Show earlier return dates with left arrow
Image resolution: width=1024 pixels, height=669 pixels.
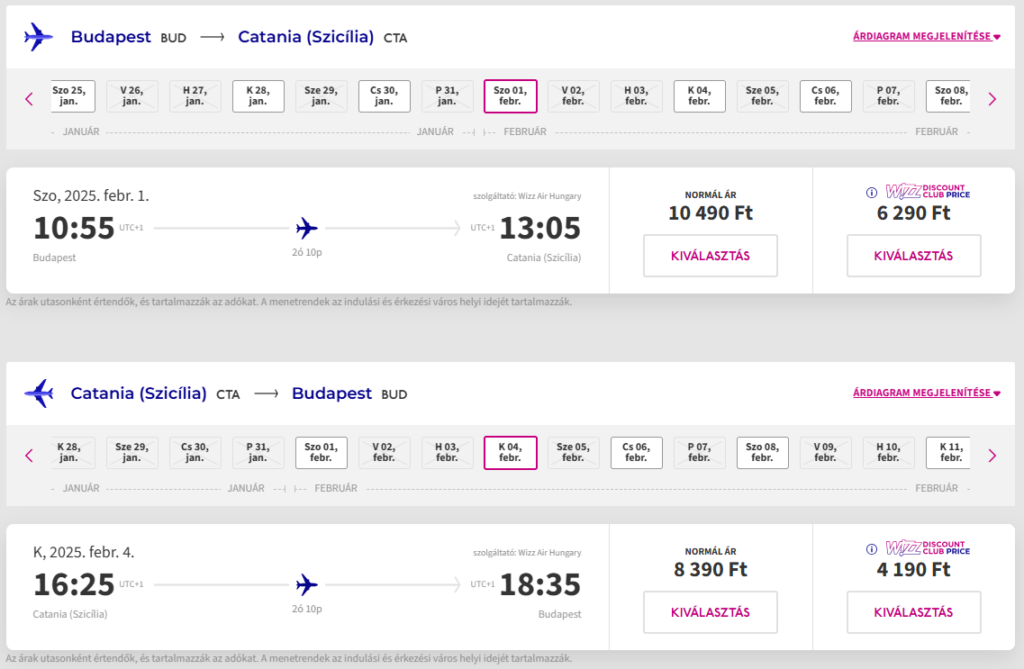point(29,456)
